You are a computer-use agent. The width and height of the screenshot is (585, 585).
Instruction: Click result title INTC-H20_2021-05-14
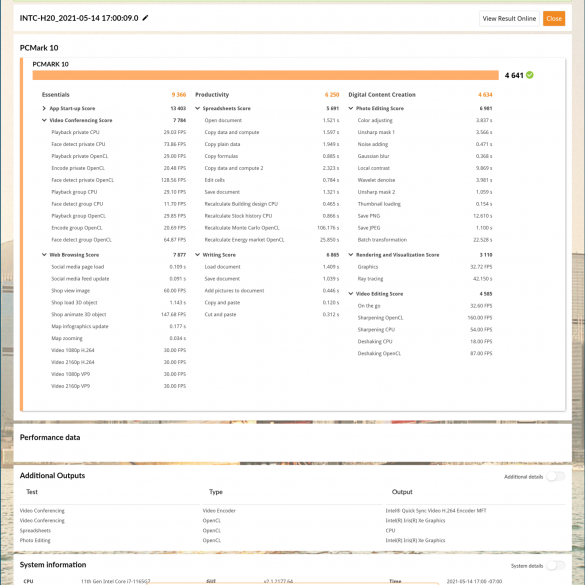(x=79, y=18)
